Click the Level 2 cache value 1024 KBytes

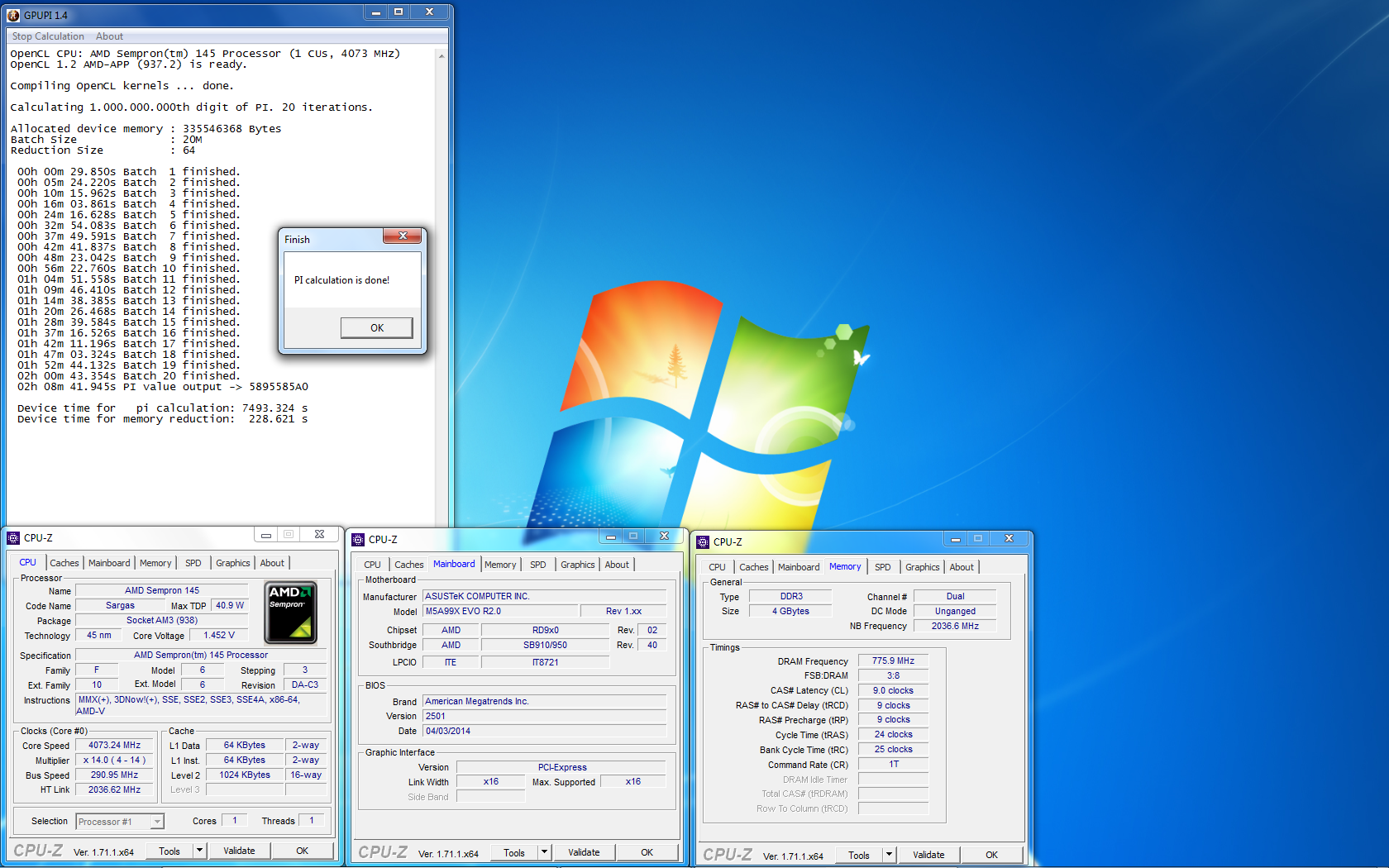pos(245,775)
